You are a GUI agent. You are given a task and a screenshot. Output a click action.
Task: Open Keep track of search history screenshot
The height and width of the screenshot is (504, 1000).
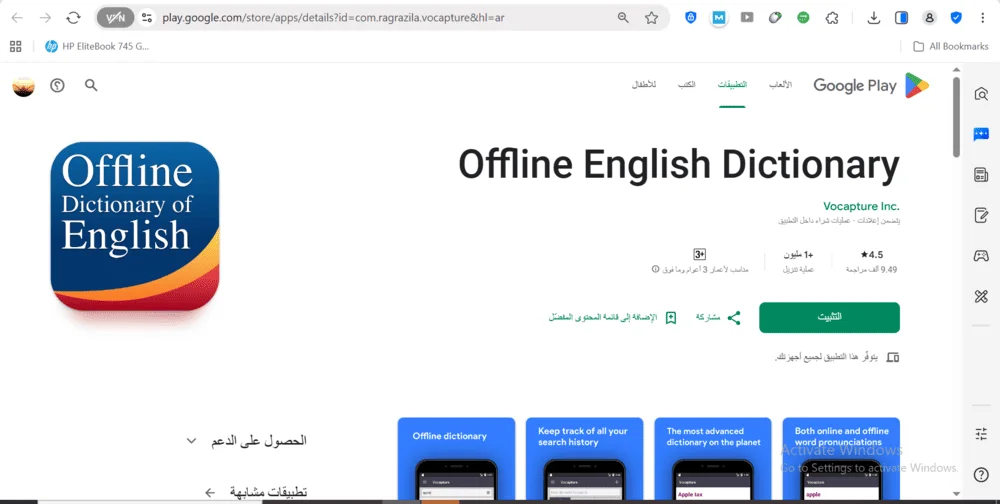point(584,458)
